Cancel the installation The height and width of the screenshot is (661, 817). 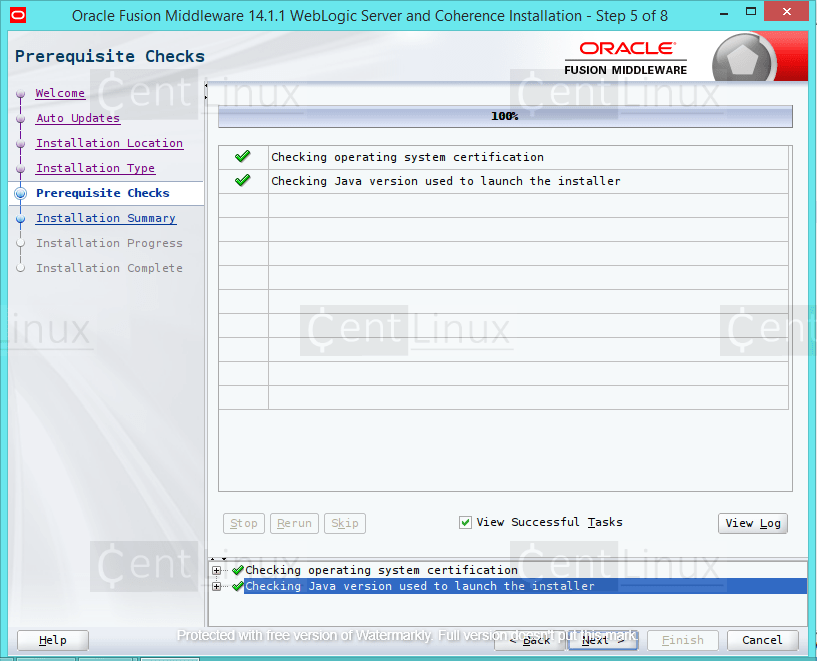[762, 640]
